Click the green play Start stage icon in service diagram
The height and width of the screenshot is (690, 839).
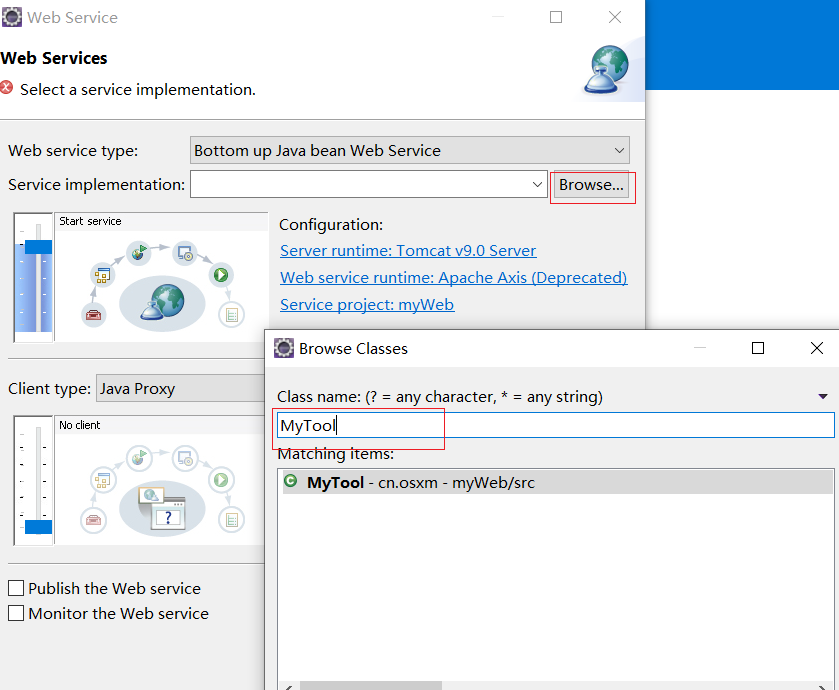point(221,275)
